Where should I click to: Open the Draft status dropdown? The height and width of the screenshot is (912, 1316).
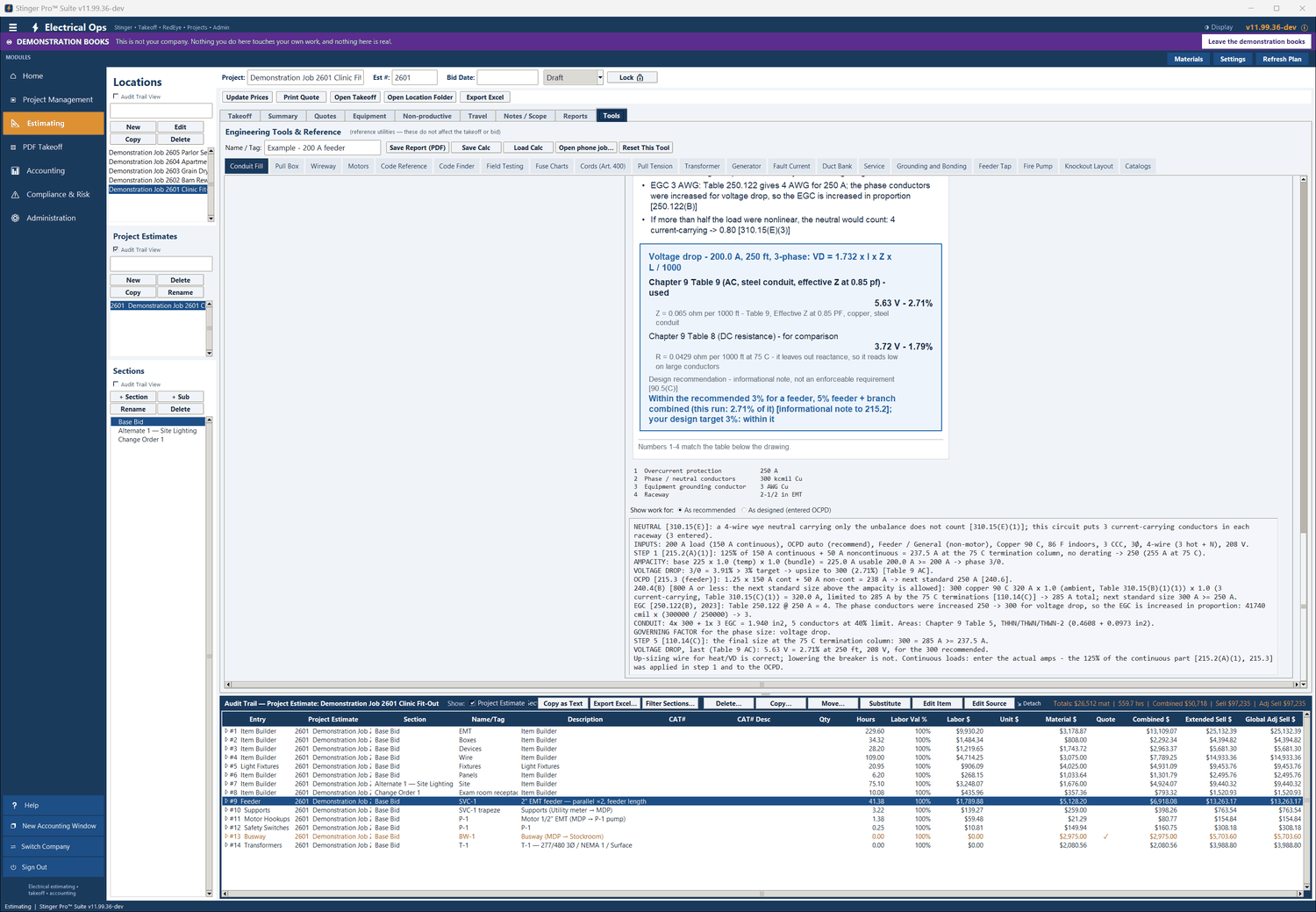pos(600,77)
